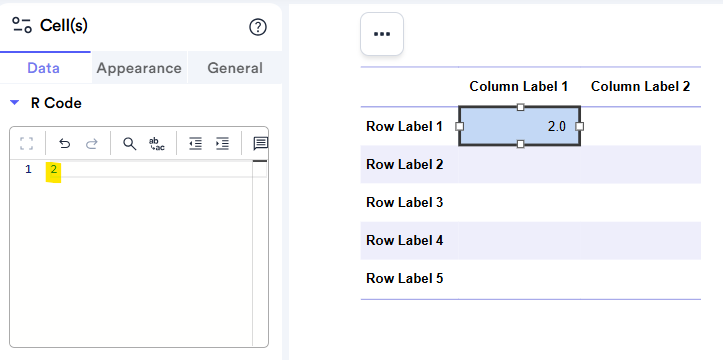Screen dimensions: 723x360
Task: Select the cell showing 2.0
Action: click(520, 126)
